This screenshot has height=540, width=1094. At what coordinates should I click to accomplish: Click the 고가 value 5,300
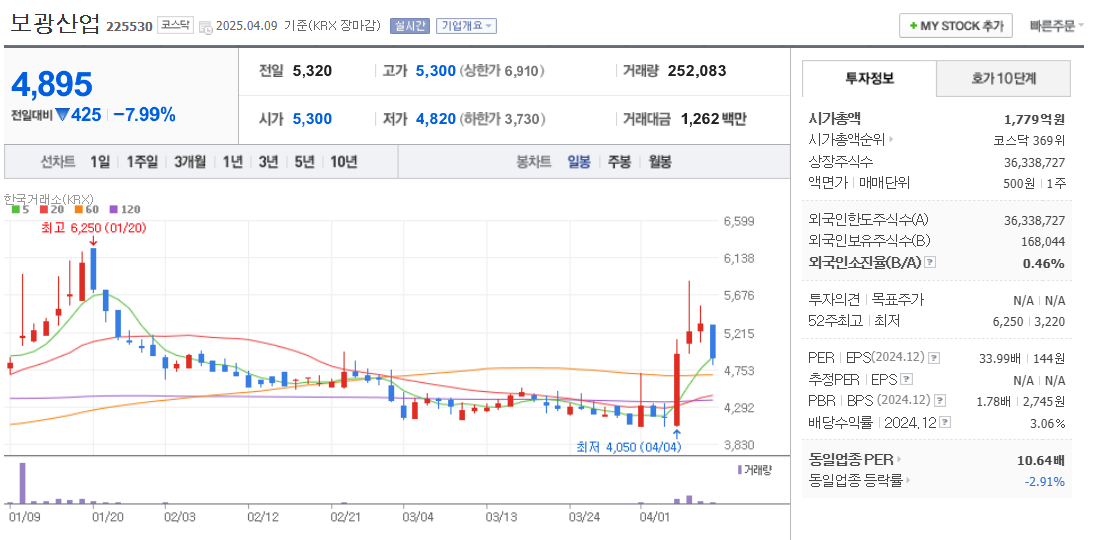point(435,70)
